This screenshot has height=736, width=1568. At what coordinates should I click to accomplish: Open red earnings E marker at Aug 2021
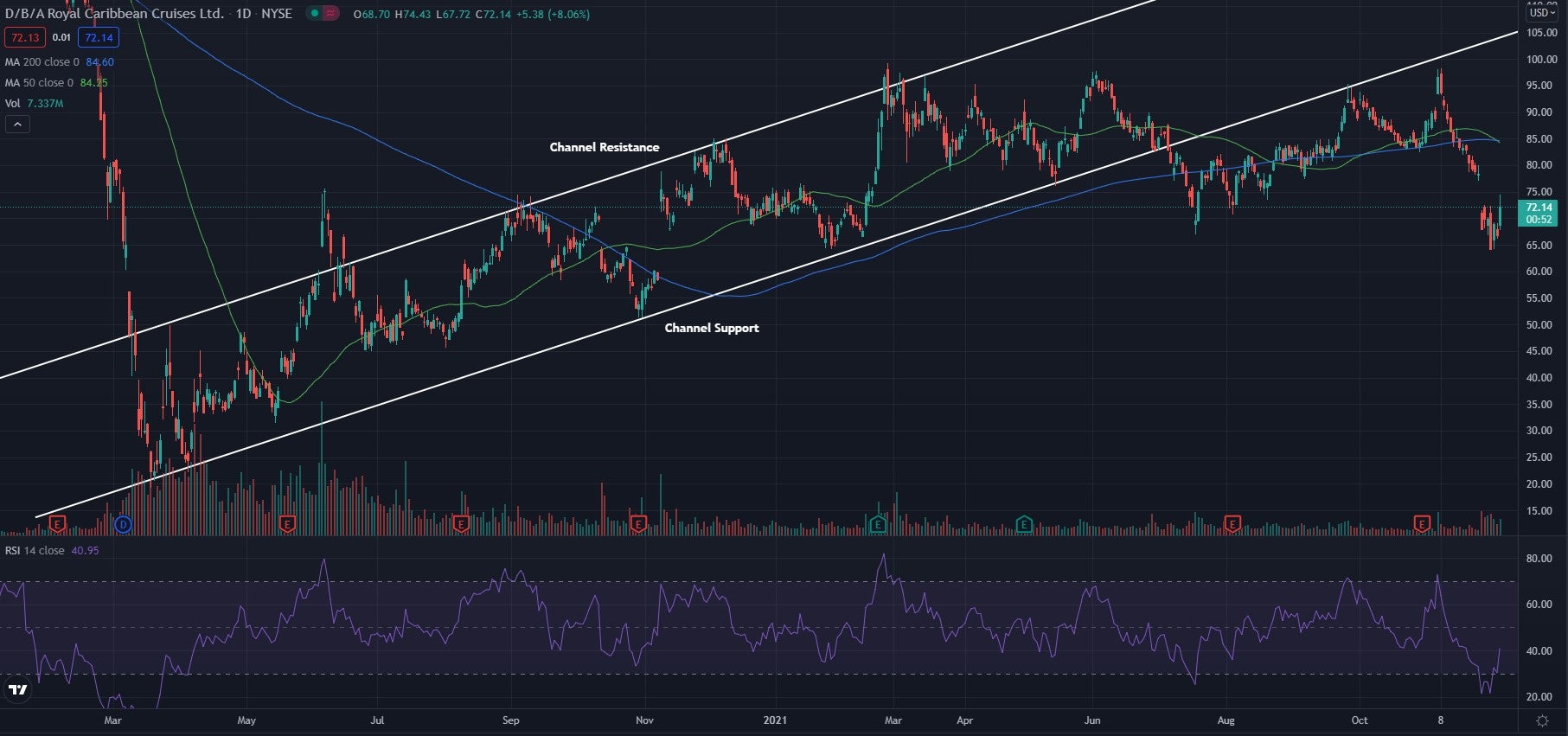(x=1232, y=524)
